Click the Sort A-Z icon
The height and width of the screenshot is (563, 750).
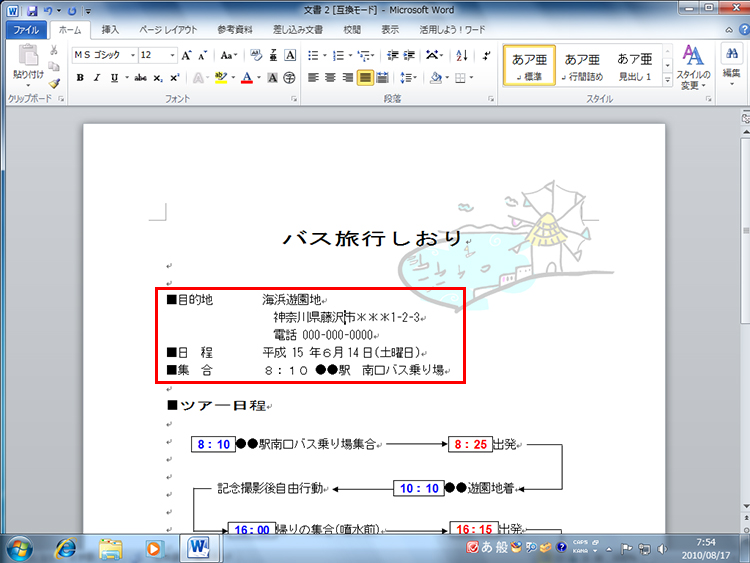coord(462,55)
